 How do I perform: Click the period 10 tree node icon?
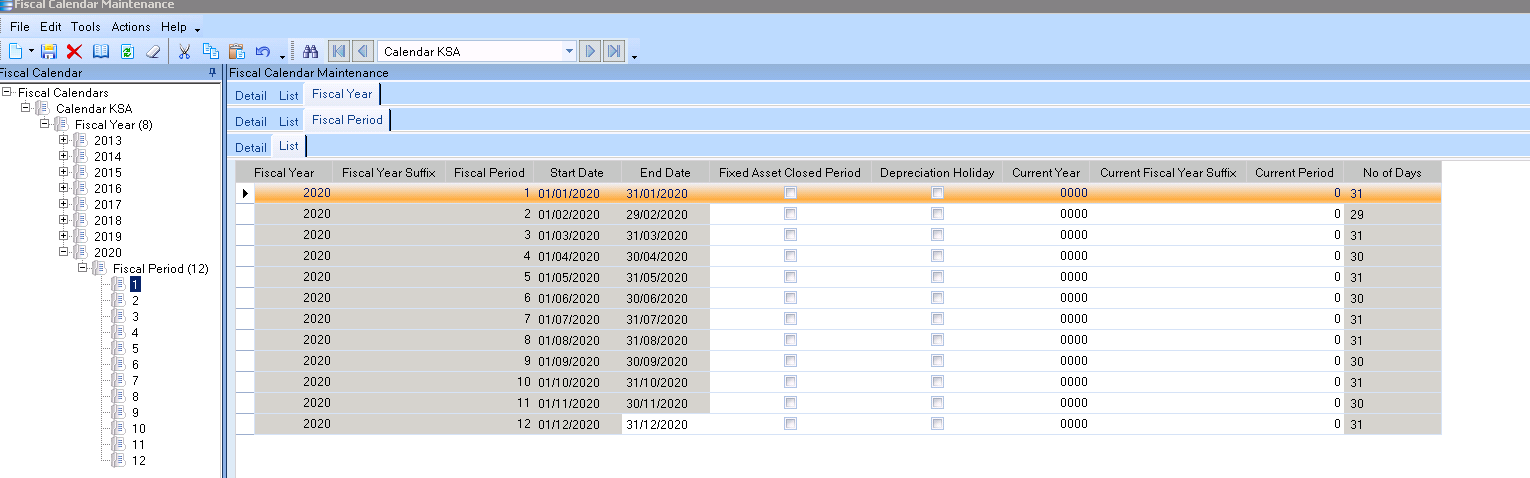click(x=119, y=428)
